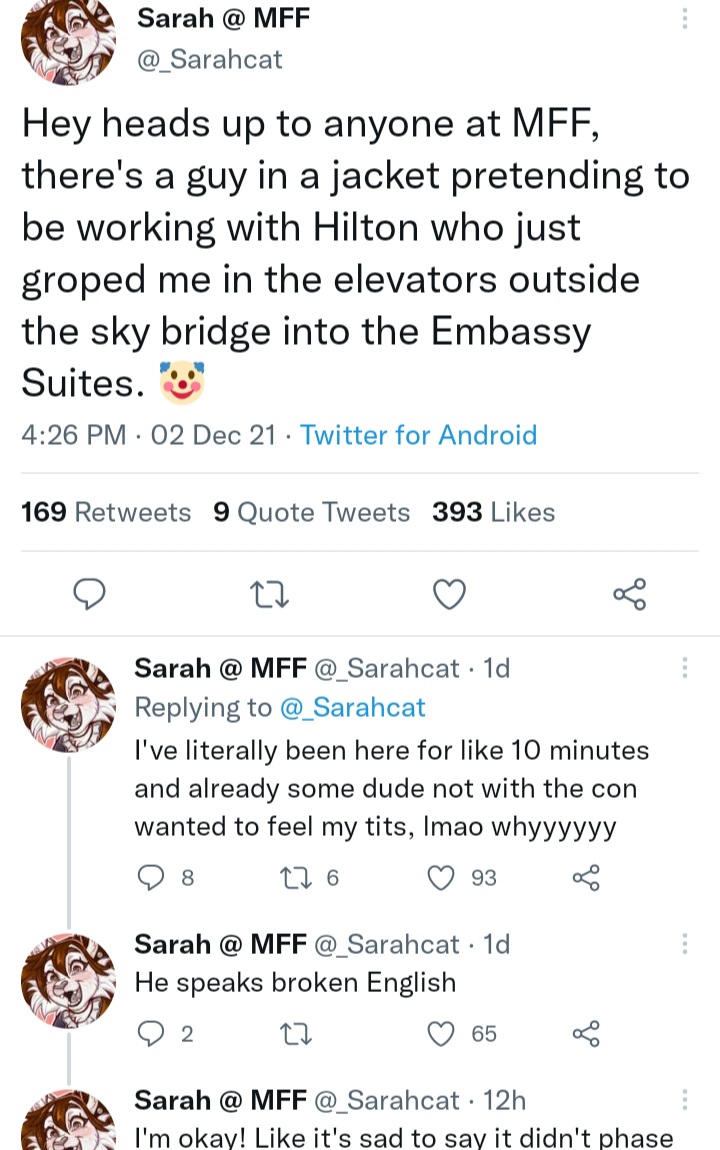The height and width of the screenshot is (1150, 720).
Task: Open comments on the reply with 8 replies
Action: tap(151, 877)
